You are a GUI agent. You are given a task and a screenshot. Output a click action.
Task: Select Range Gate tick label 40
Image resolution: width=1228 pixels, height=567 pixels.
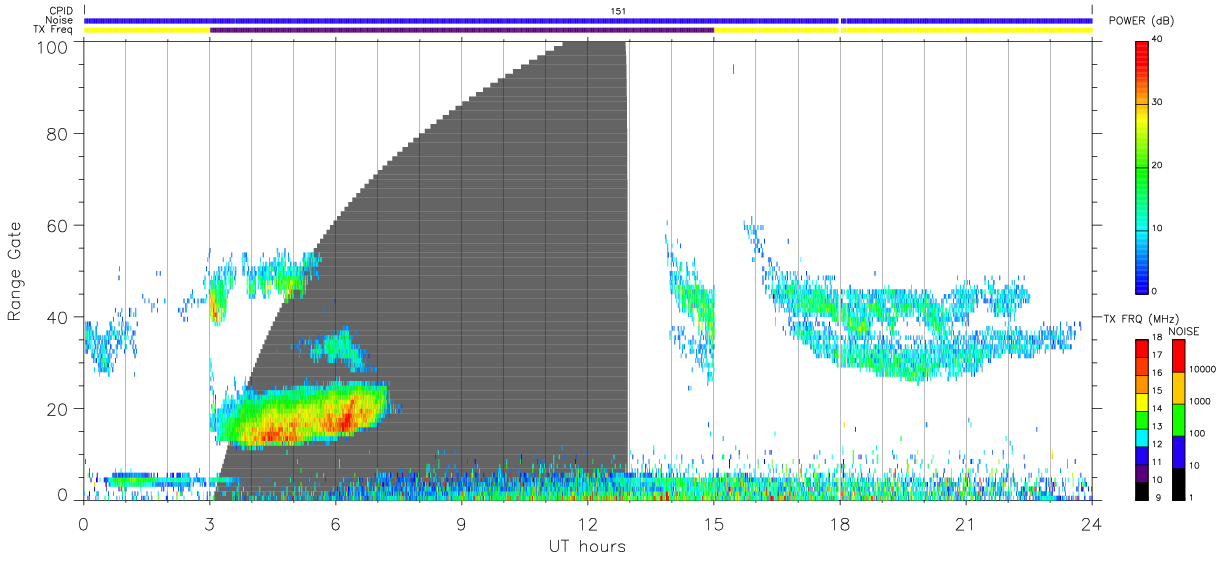pos(57,317)
